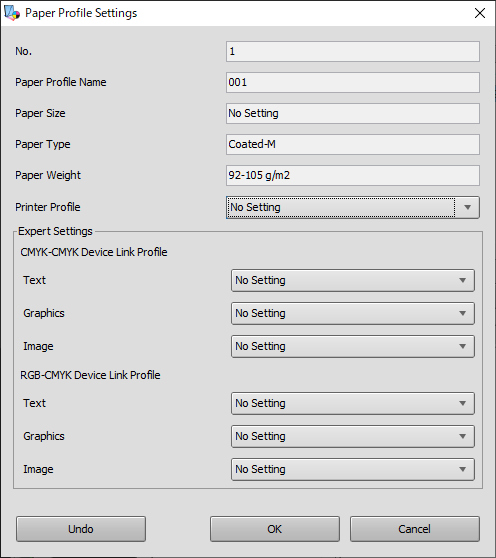This screenshot has width=496, height=558.
Task: Click the Paper Profile Name field
Action: click(353, 83)
